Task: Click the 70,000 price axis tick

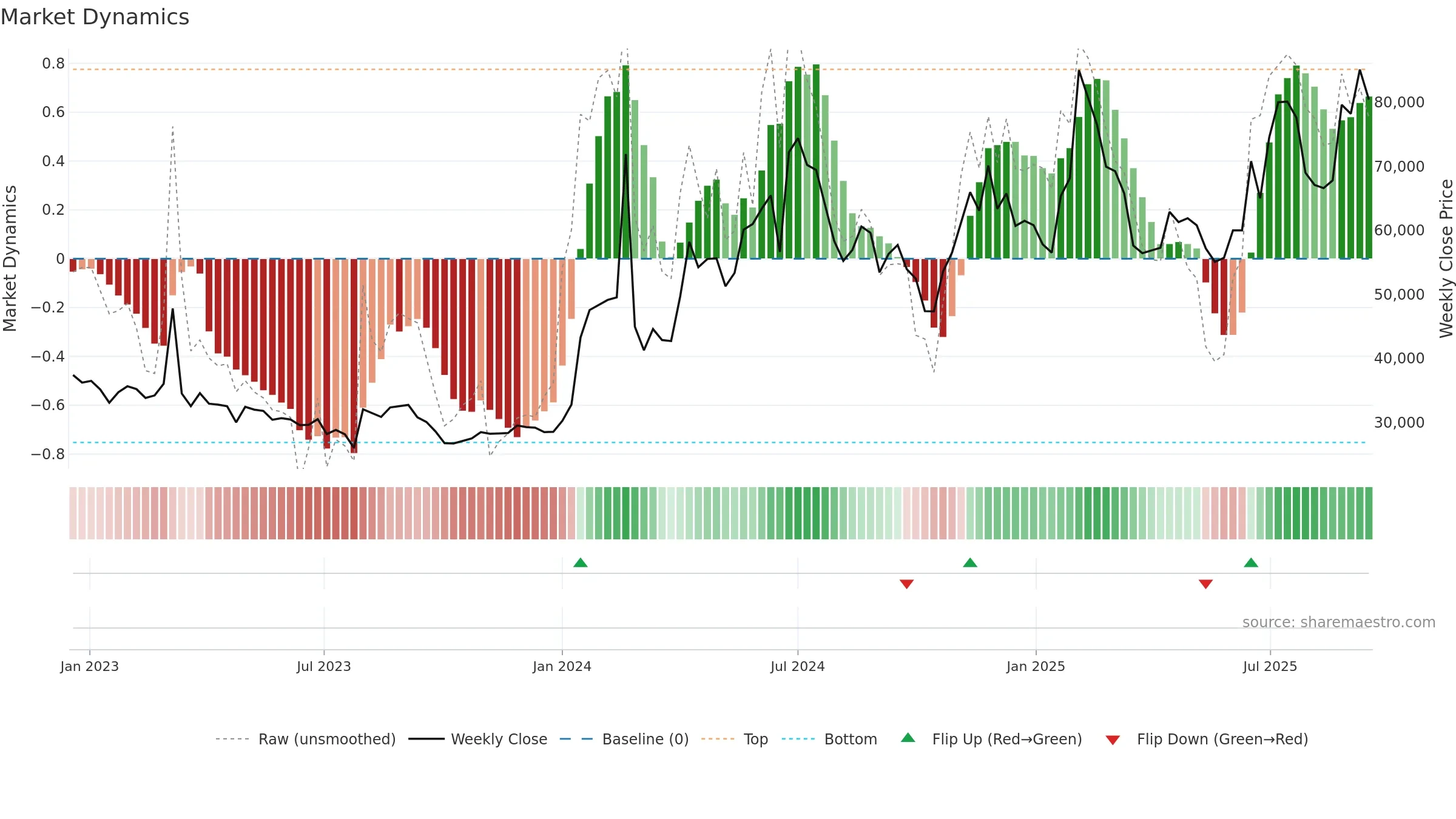Action: point(1399,166)
